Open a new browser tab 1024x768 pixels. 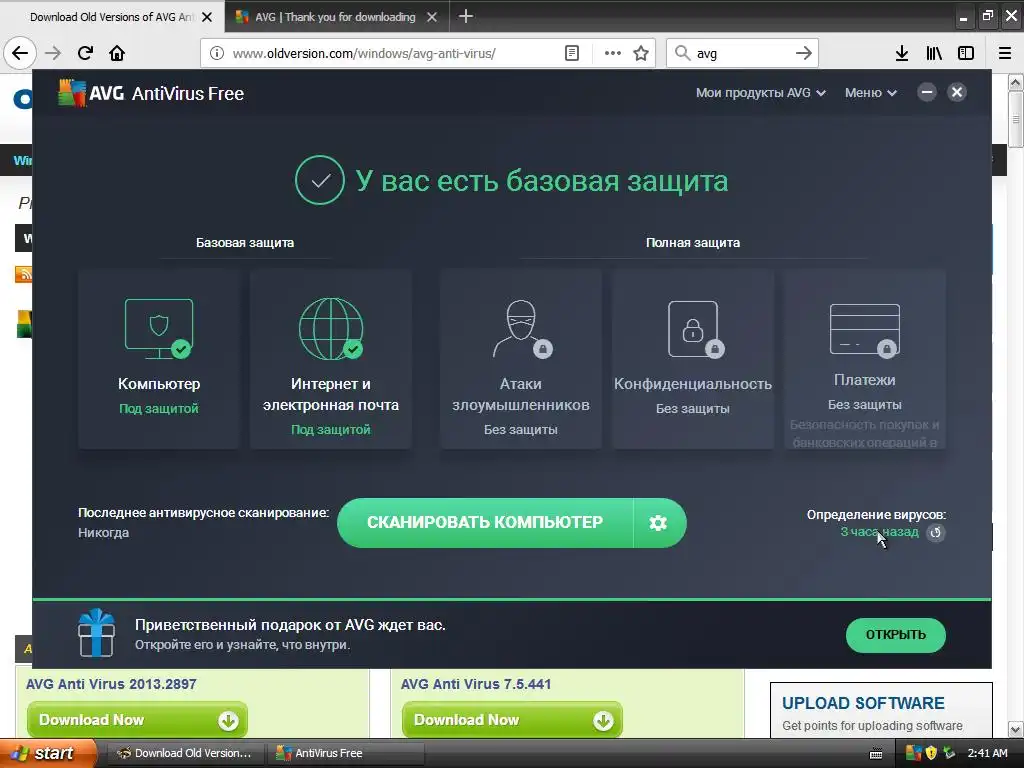pos(466,16)
